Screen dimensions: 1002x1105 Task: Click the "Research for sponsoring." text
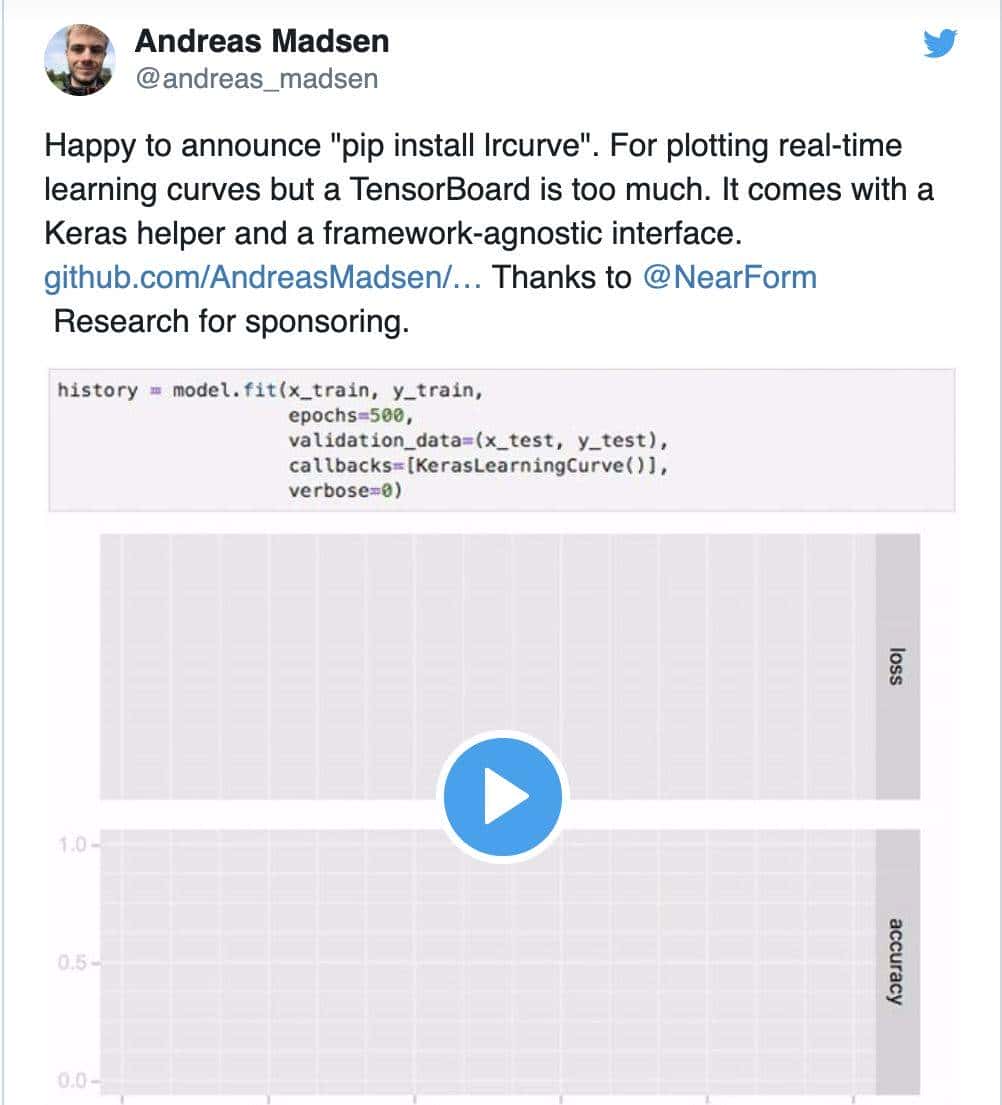pos(231,322)
